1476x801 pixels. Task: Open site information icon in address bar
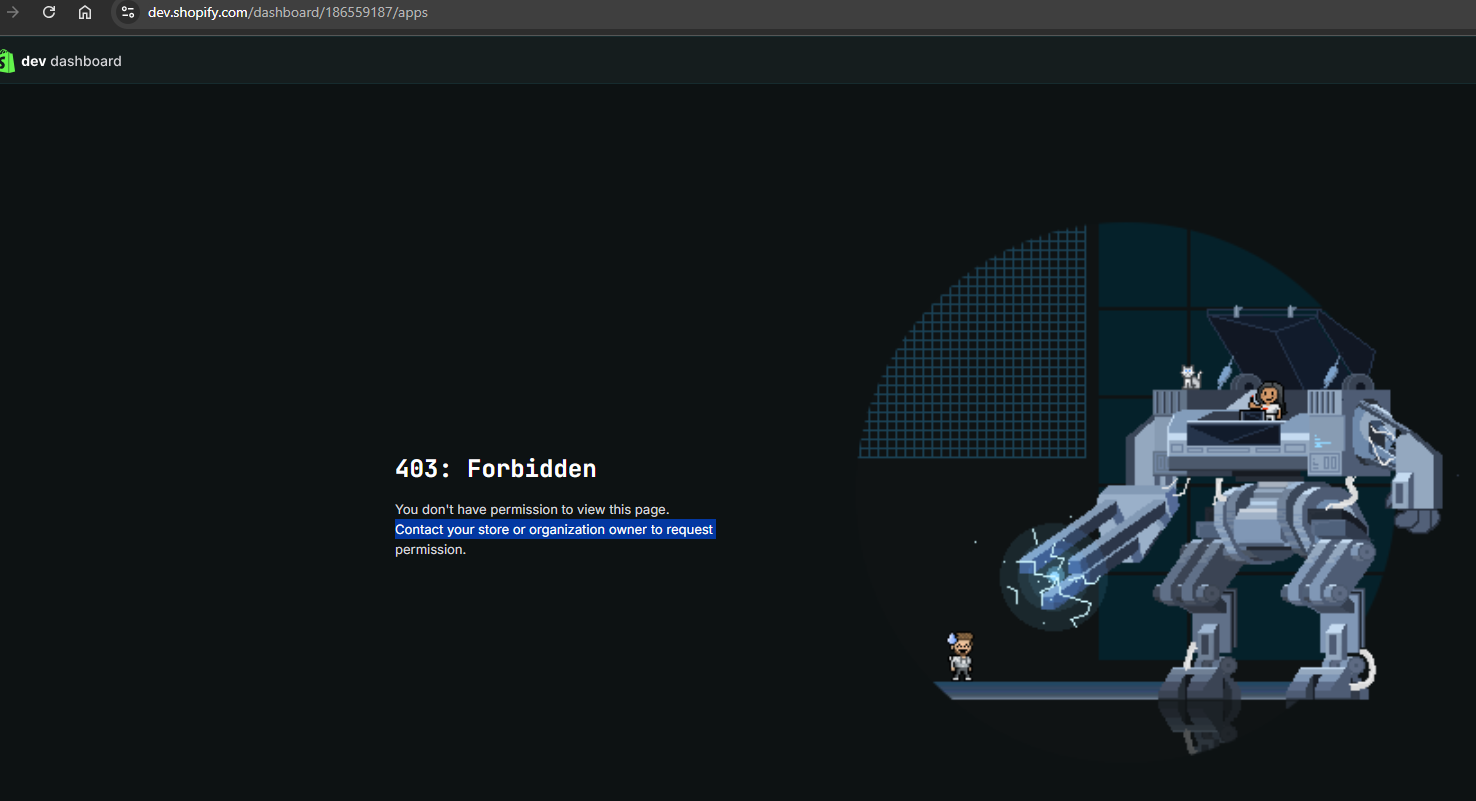(127, 13)
